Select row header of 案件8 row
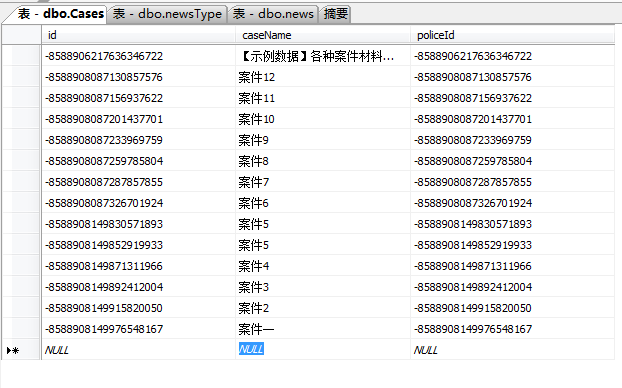Screen dimensions: 622x388 (21, 161)
